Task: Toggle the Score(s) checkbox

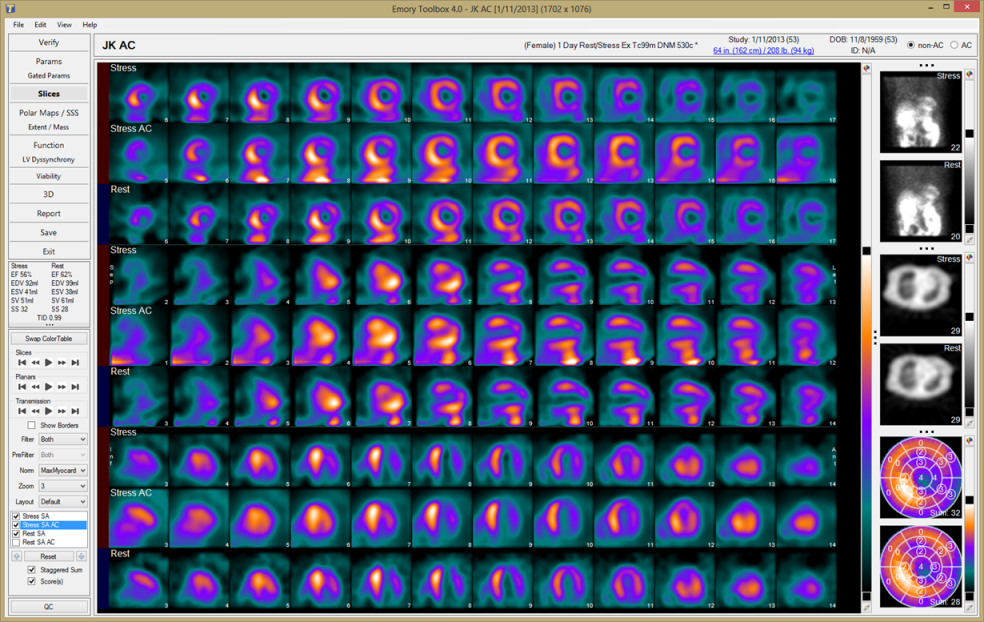Action: (x=31, y=581)
